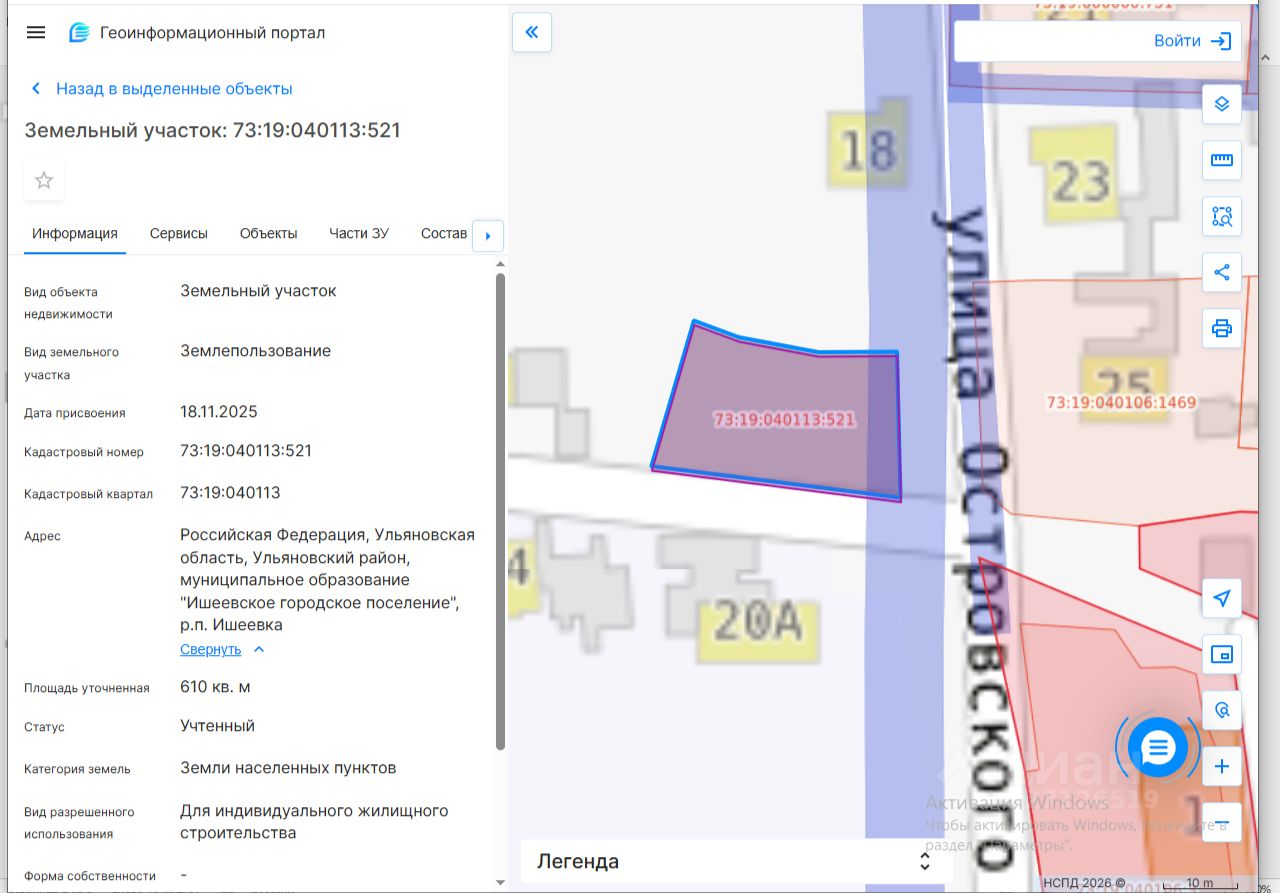Screen dimensions: 1280x893
Task: Share the map via share icon
Action: click(1222, 272)
